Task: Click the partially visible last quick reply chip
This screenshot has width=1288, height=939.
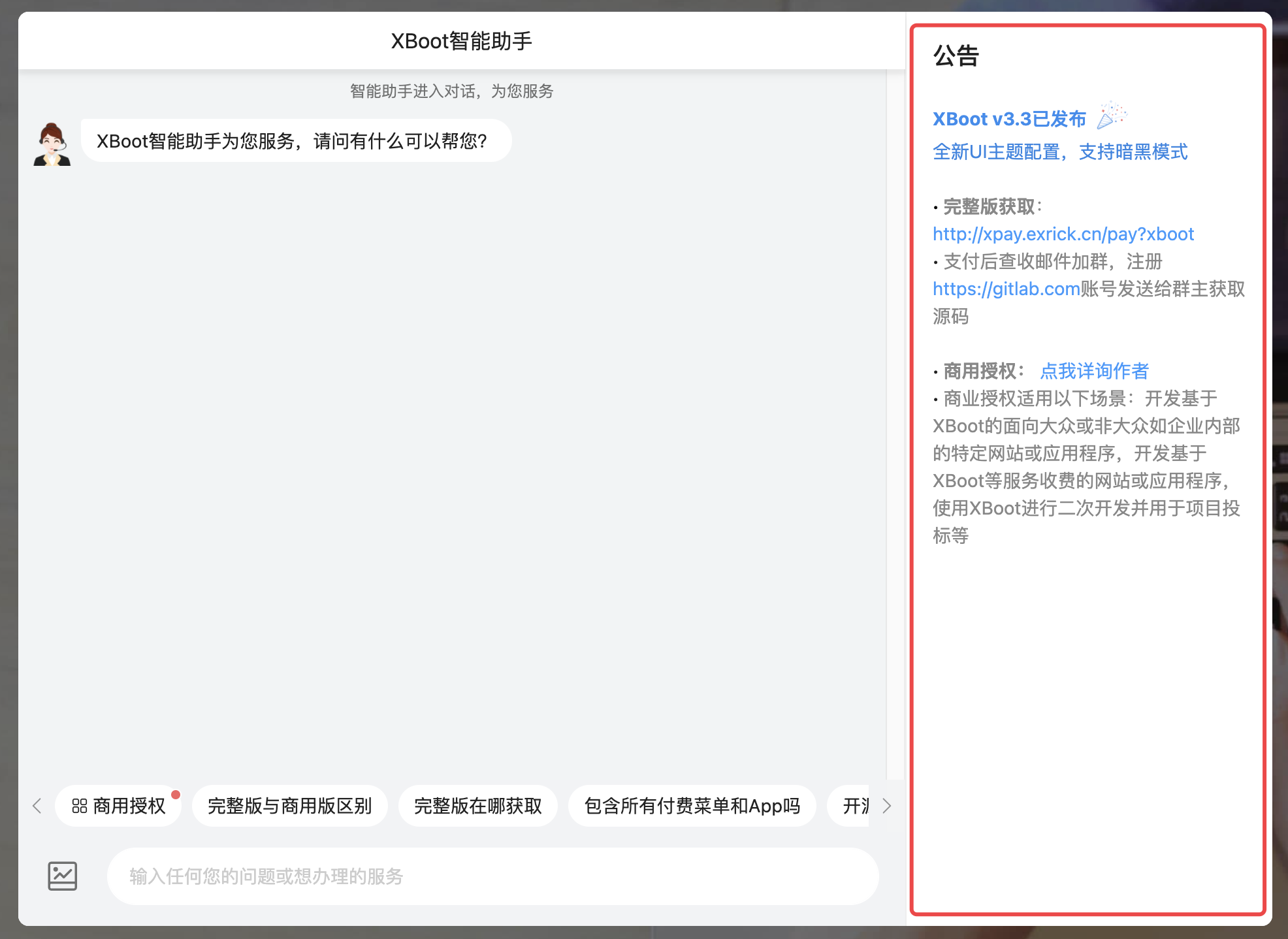Action: (x=848, y=806)
